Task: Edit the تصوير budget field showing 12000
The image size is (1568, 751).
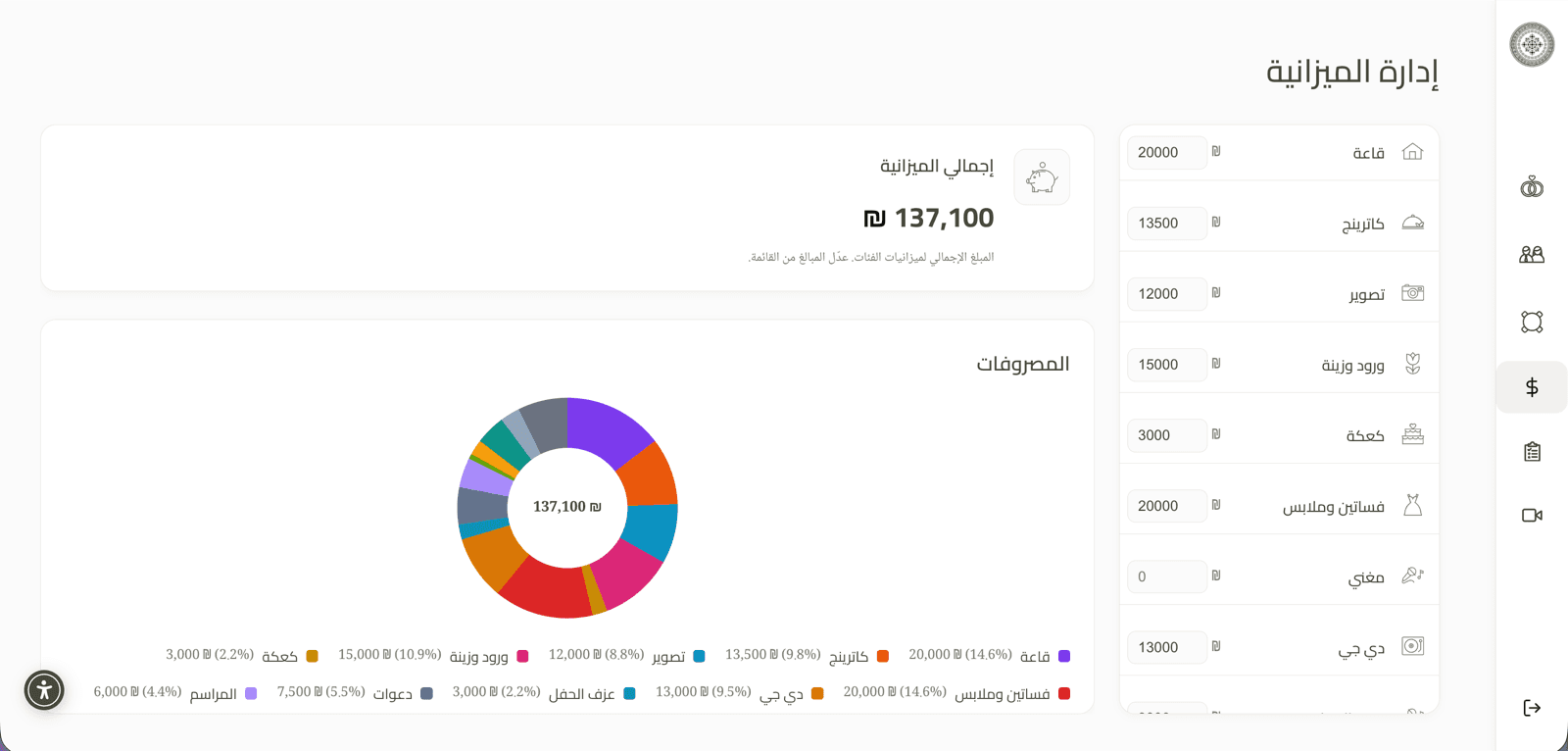Action: pyautogui.click(x=1167, y=294)
